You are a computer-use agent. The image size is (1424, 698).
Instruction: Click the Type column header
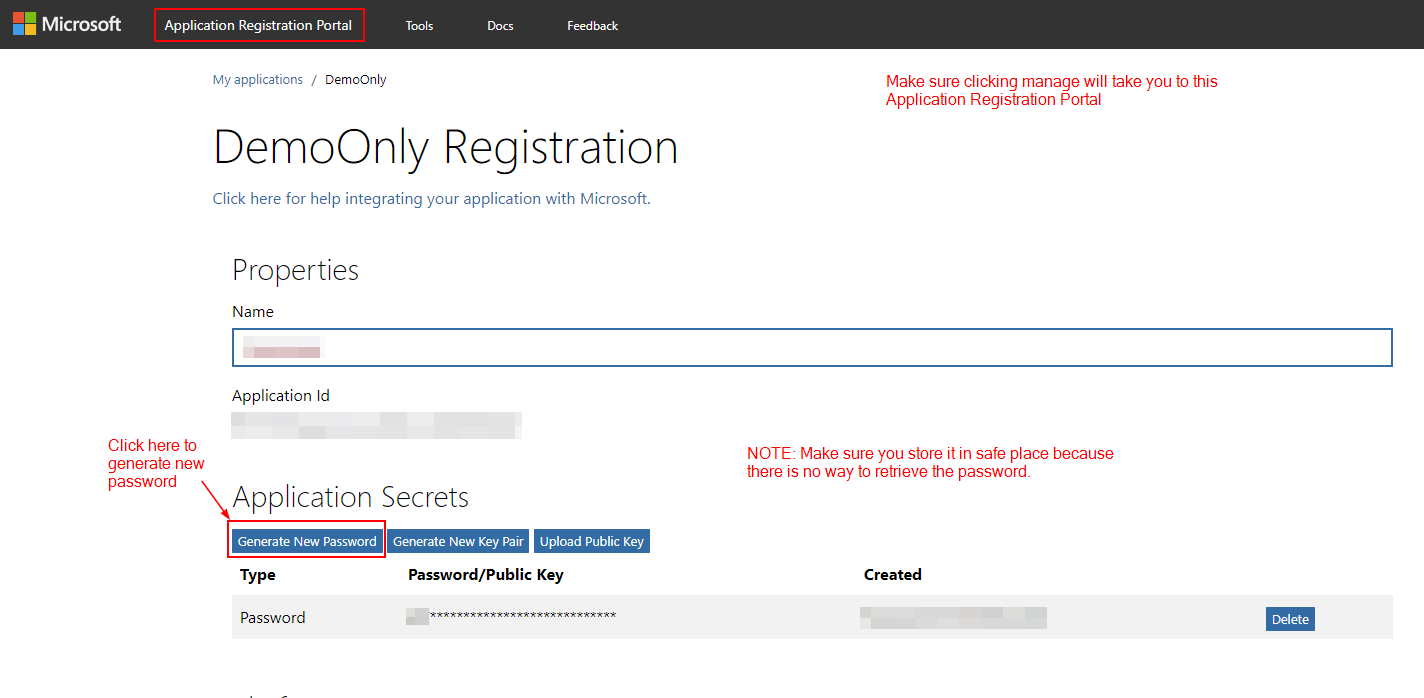[x=258, y=575]
